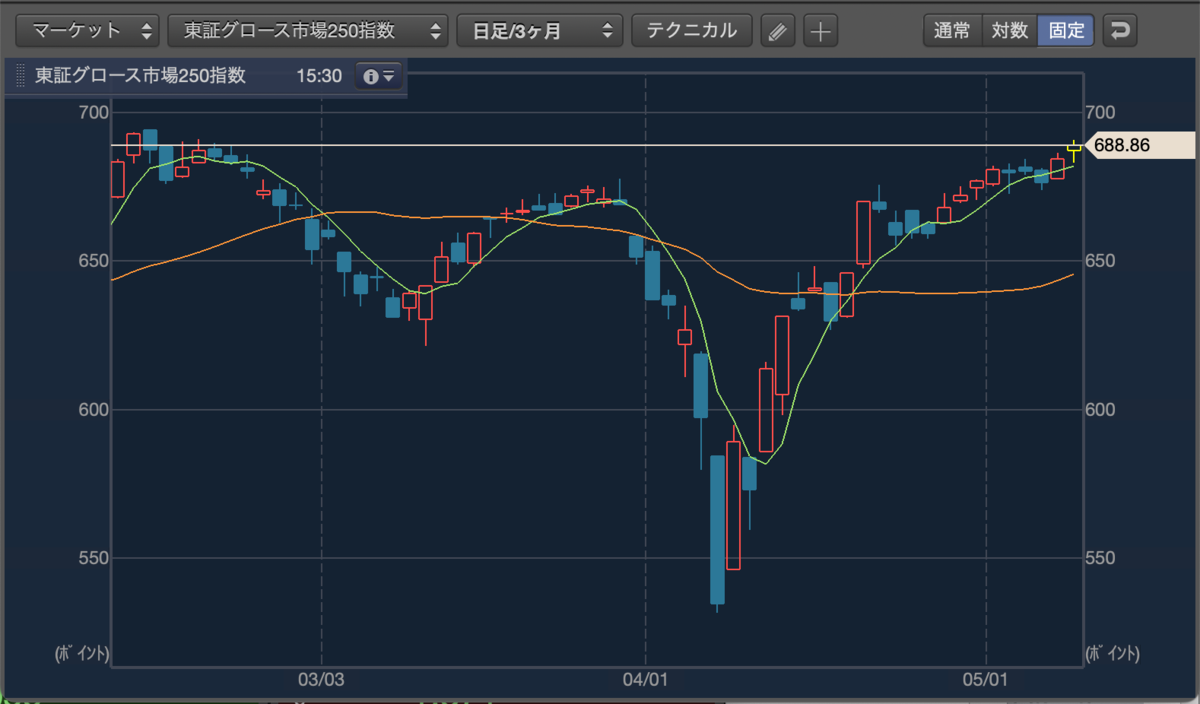1200x704 pixels.
Task: Click the テクニカル button
Action: coord(692,31)
